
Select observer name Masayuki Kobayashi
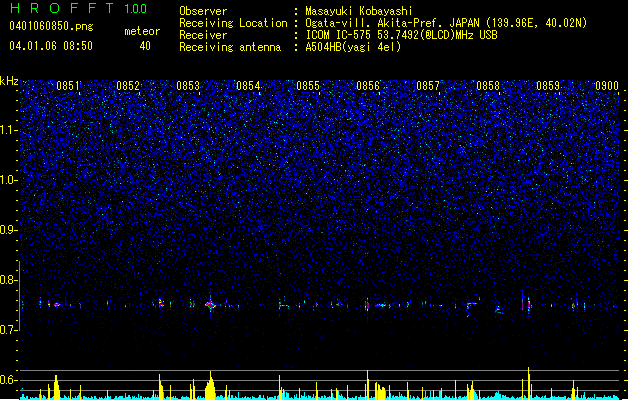click(x=359, y=11)
